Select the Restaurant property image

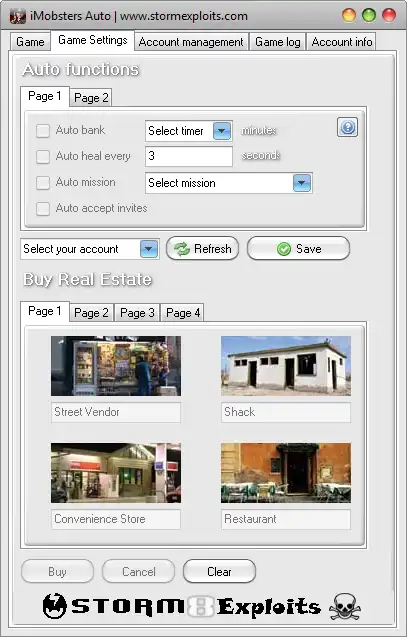(286, 473)
